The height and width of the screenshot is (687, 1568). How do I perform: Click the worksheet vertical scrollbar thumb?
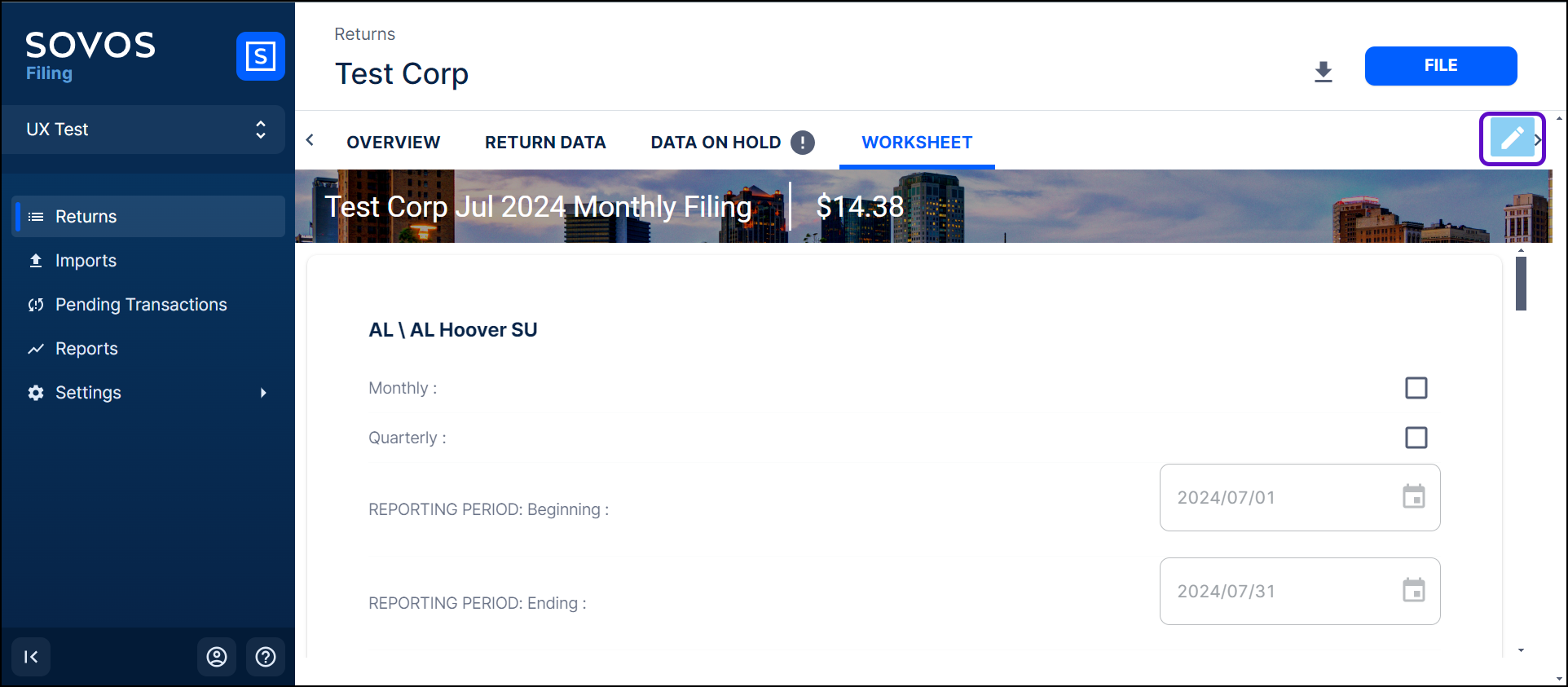[x=1521, y=284]
